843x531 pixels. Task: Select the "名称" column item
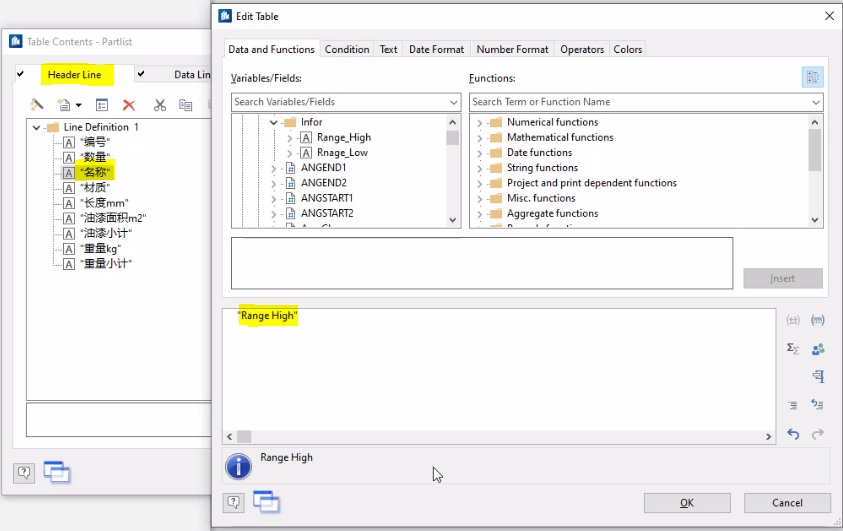coord(95,173)
